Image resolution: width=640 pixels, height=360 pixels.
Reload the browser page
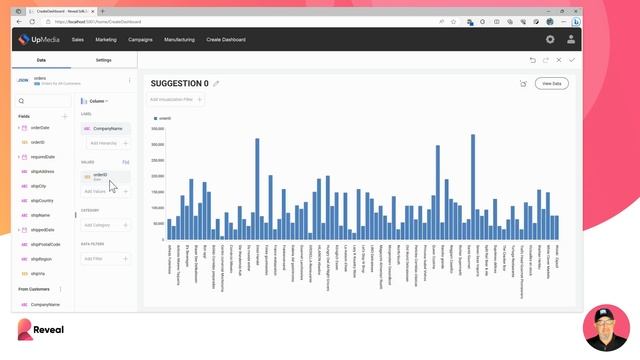pyautogui.click(x=32, y=22)
